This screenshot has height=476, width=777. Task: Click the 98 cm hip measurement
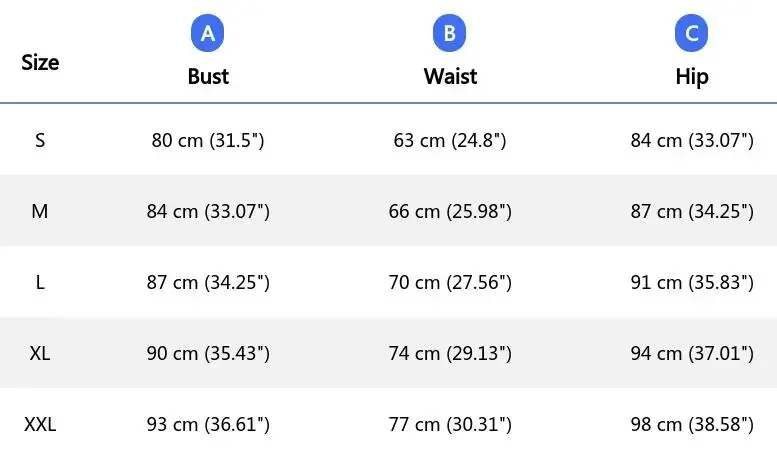point(692,425)
